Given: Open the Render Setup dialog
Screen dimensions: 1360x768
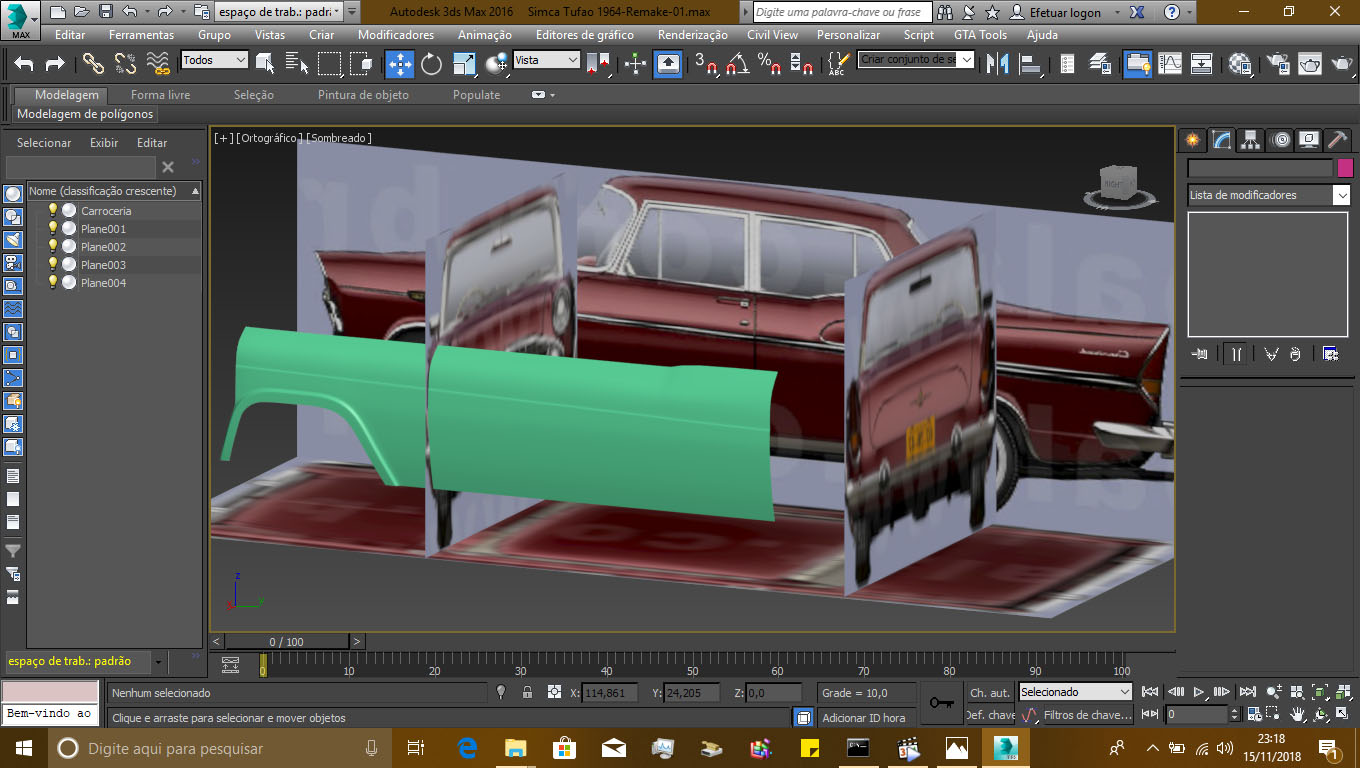Looking at the screenshot, I should point(1280,62).
